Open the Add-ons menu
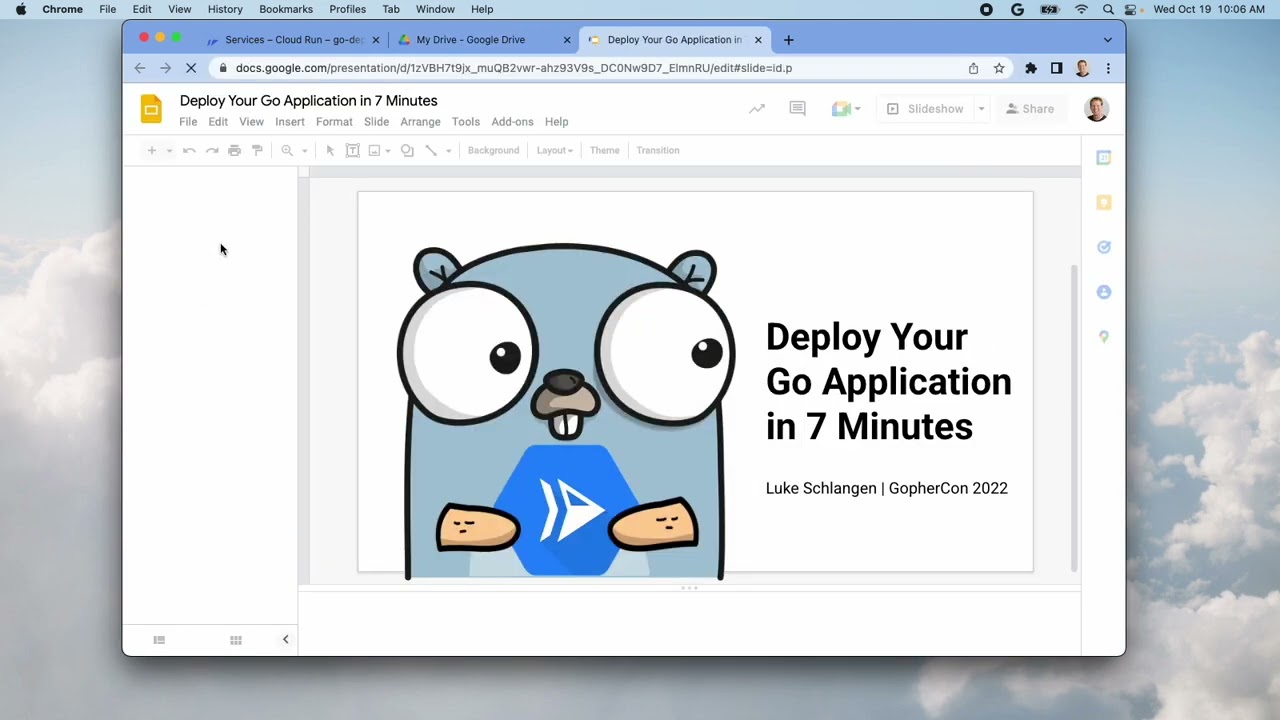1280x720 pixels. coord(512,122)
